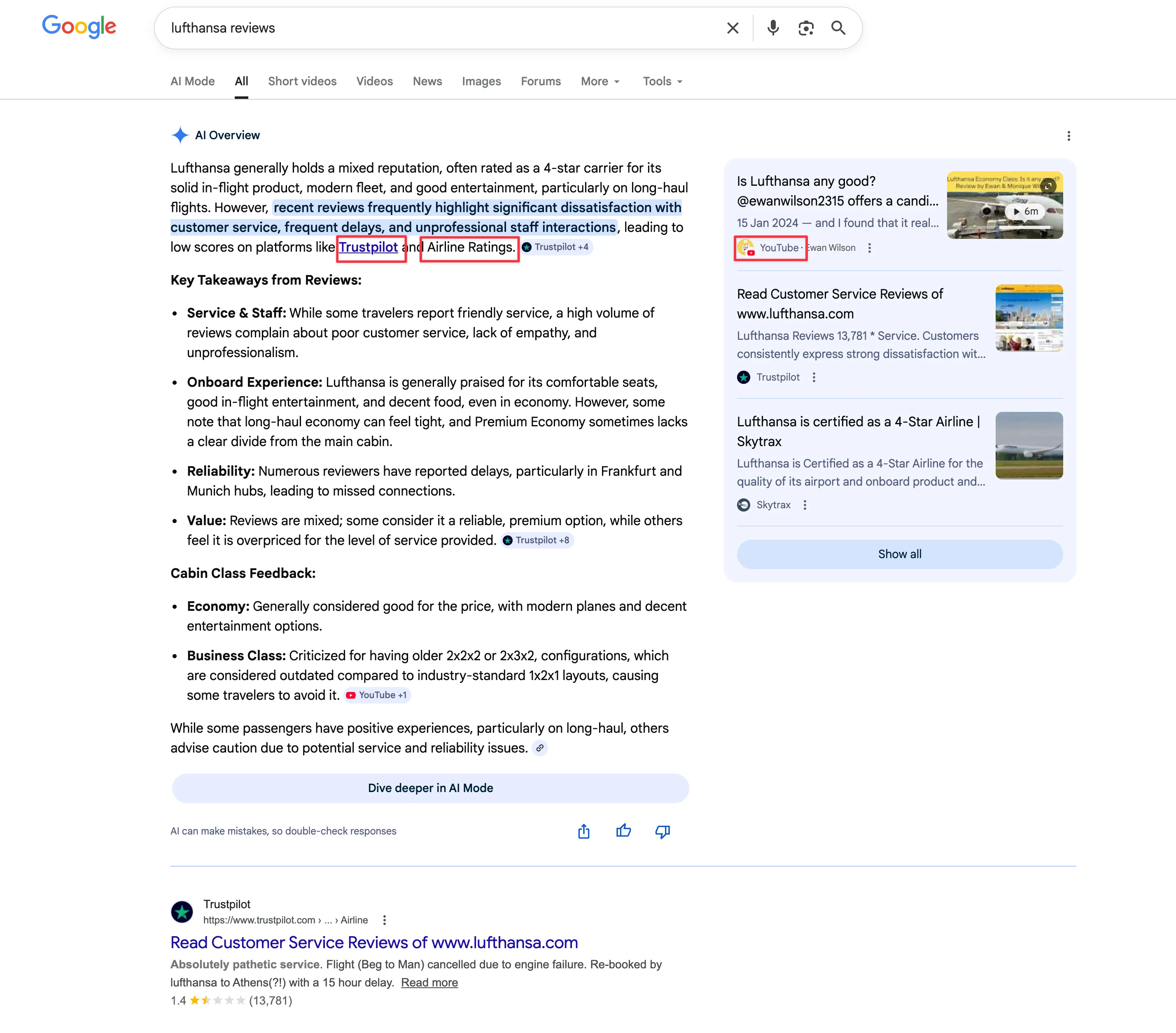
Task: Clear the search query with the X icon
Action: point(733,28)
